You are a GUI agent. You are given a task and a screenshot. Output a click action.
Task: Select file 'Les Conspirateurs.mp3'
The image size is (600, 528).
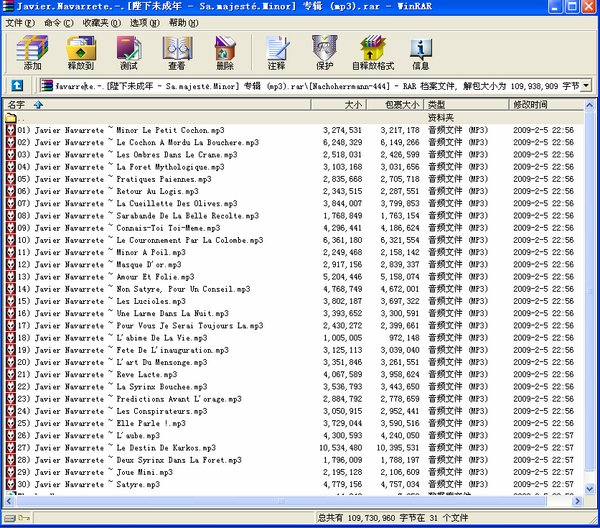tap(112, 412)
